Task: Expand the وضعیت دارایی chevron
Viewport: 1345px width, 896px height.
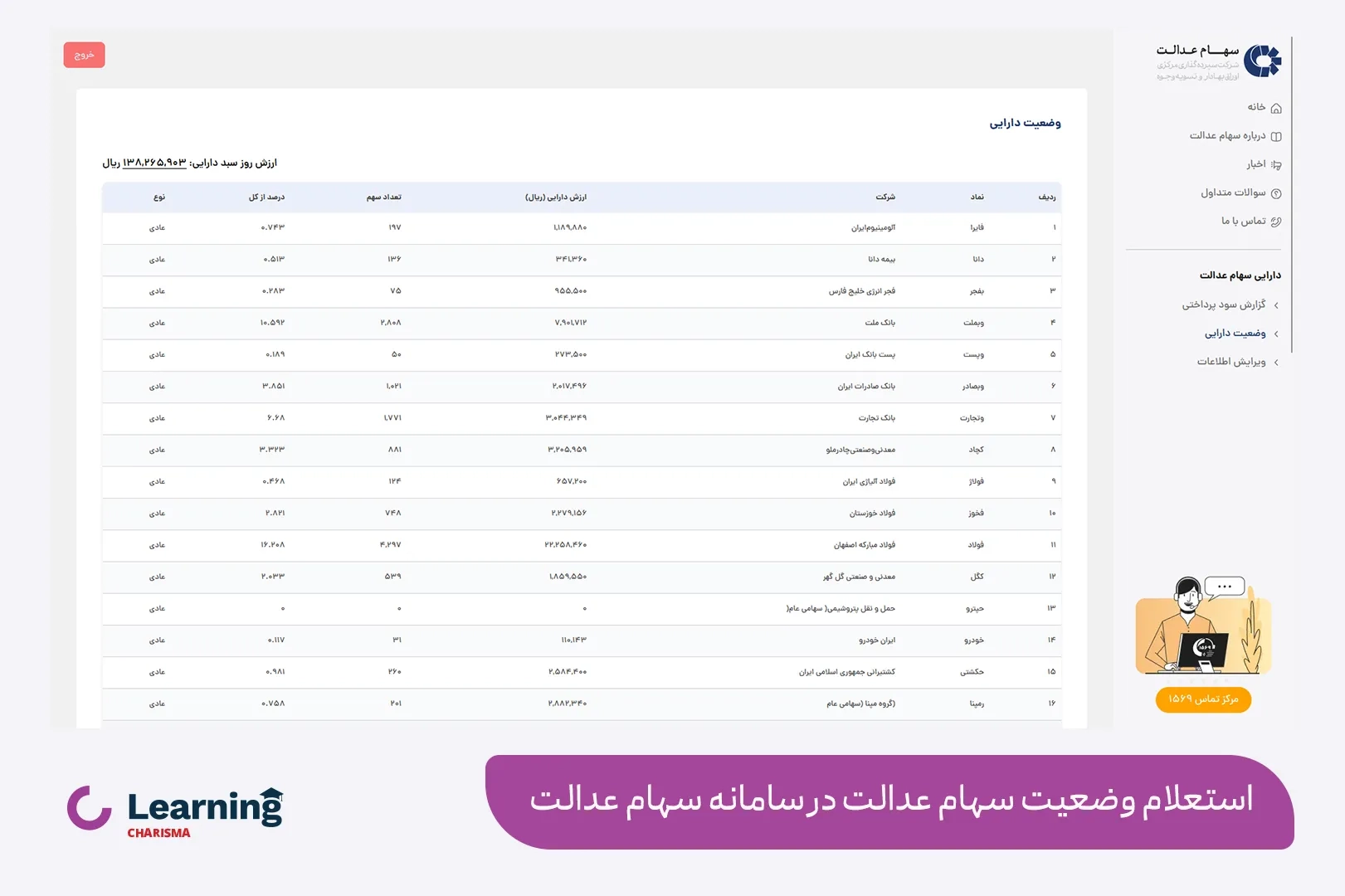Action: 1276,334
